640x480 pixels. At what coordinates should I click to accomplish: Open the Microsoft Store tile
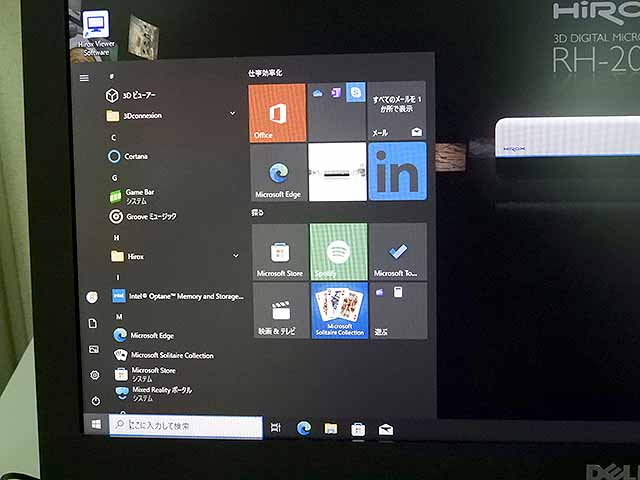click(280, 252)
